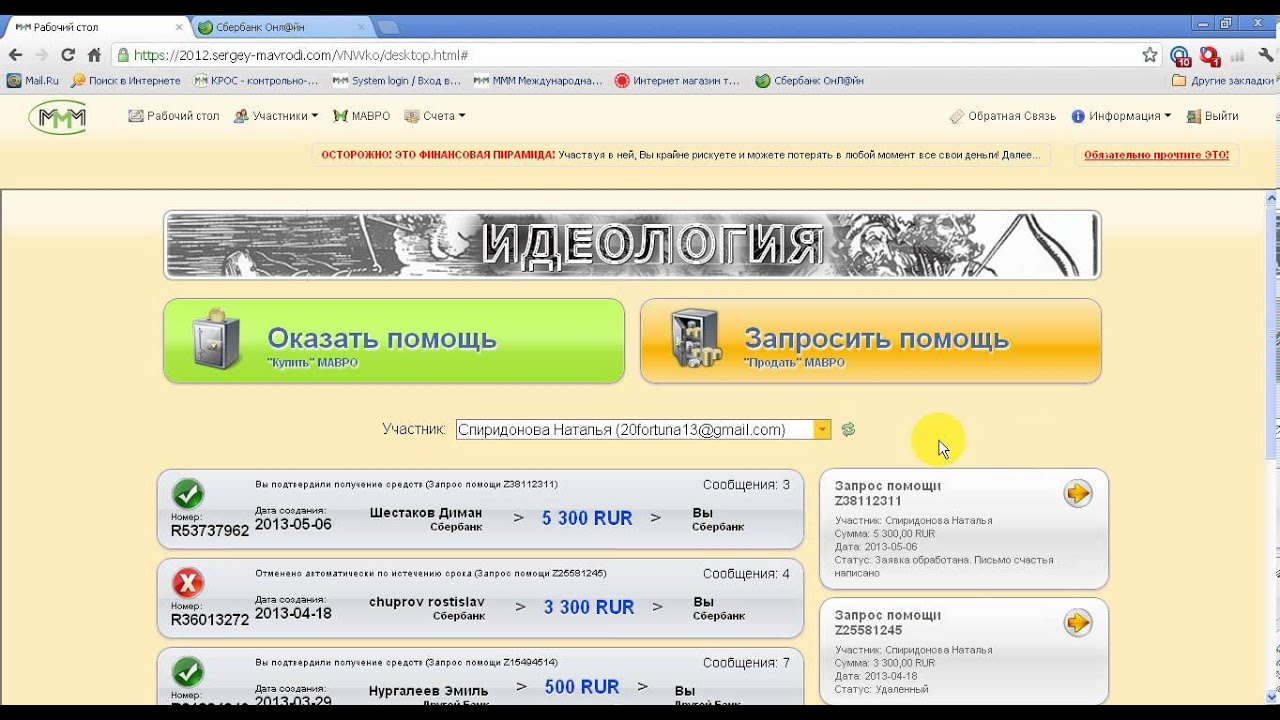Click green checkmark on the 500 RUR order

188,671
